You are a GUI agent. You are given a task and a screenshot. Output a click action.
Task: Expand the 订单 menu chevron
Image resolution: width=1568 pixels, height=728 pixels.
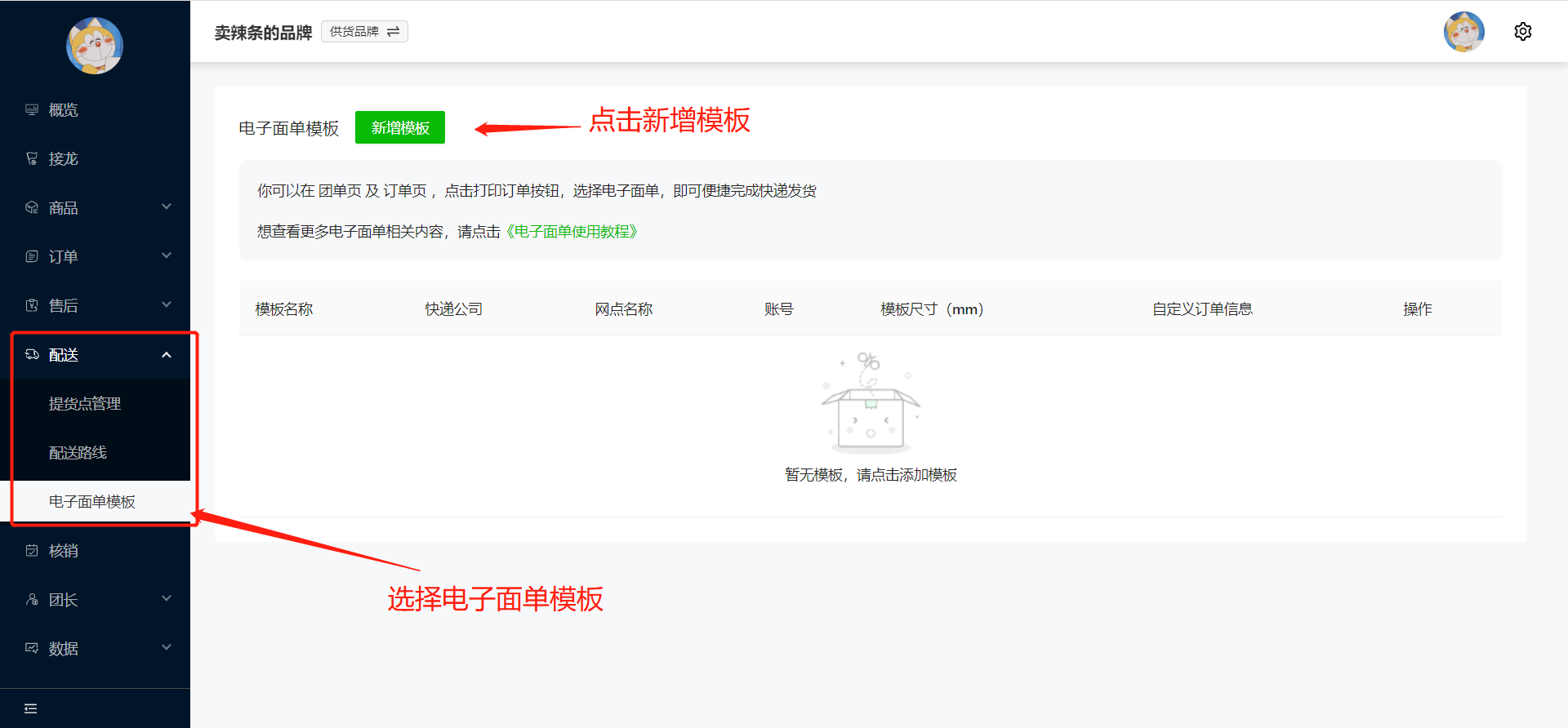click(x=167, y=256)
